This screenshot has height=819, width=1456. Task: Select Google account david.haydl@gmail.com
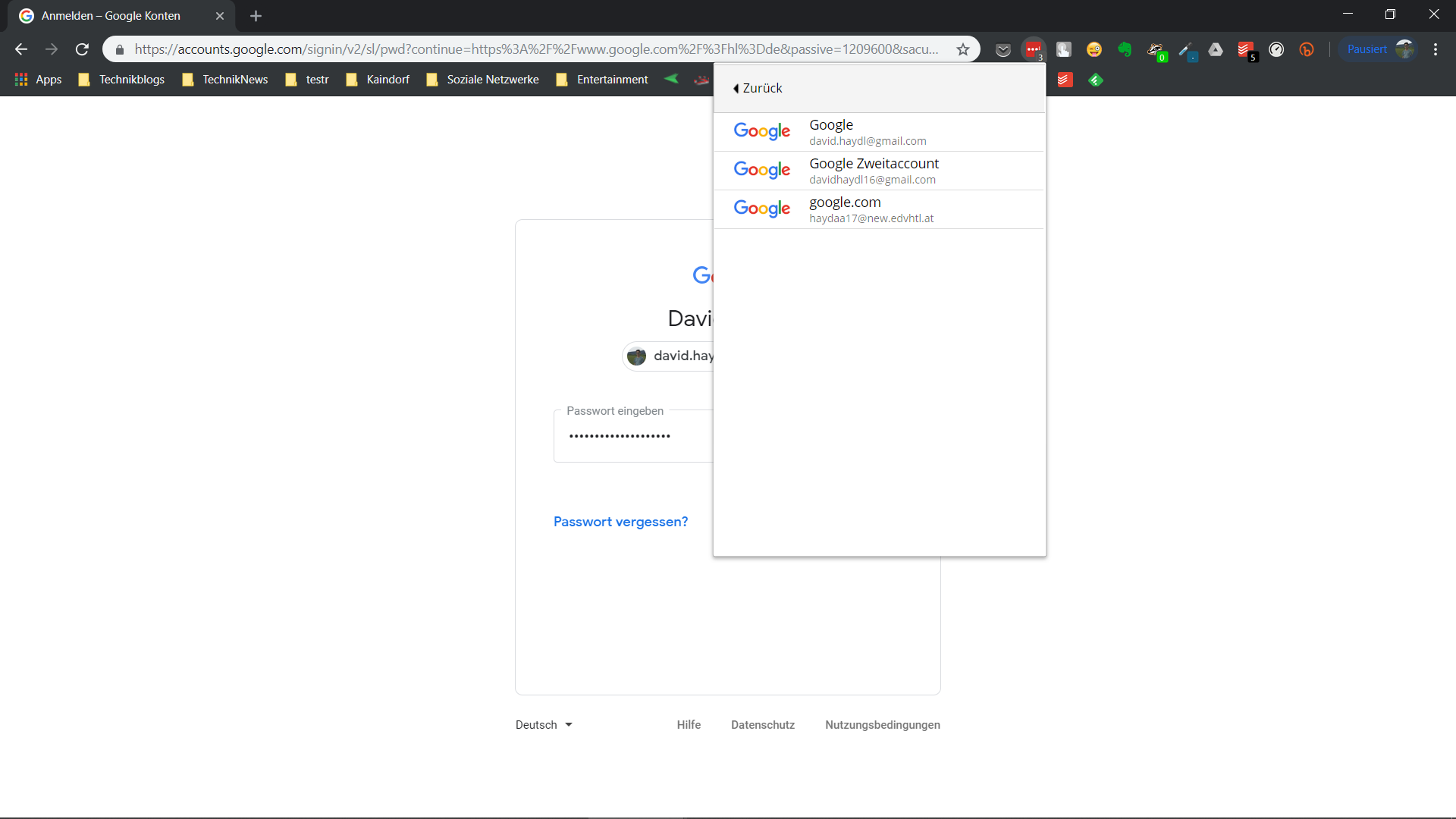(878, 131)
